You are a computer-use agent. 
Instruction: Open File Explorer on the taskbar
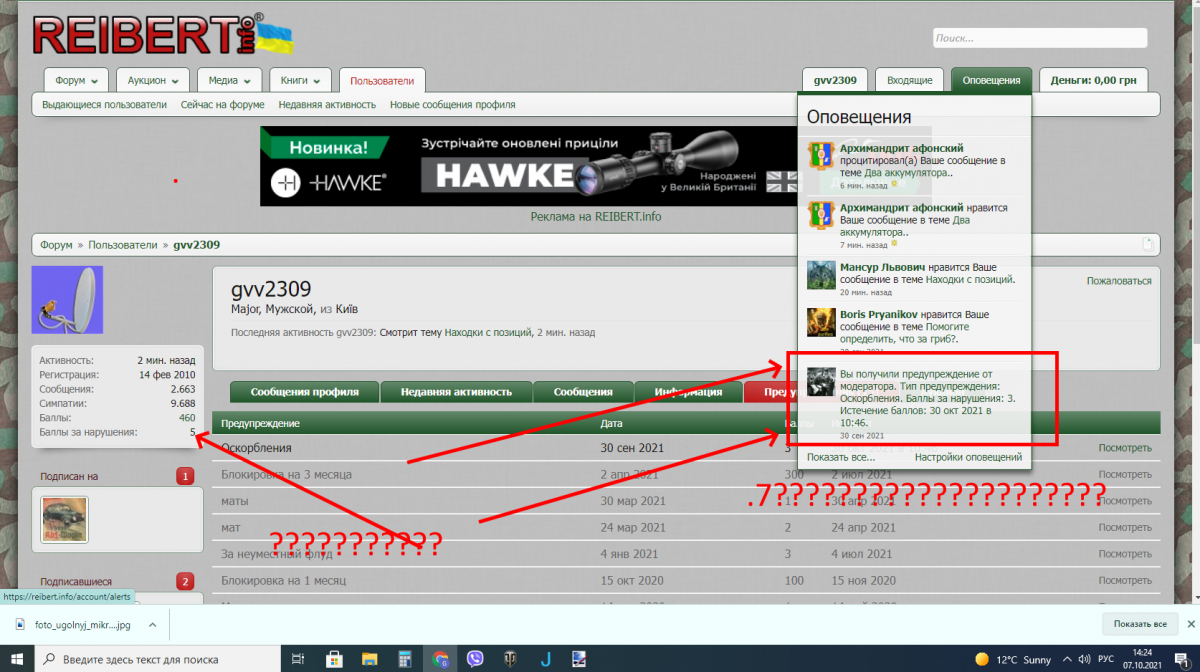[x=369, y=659]
